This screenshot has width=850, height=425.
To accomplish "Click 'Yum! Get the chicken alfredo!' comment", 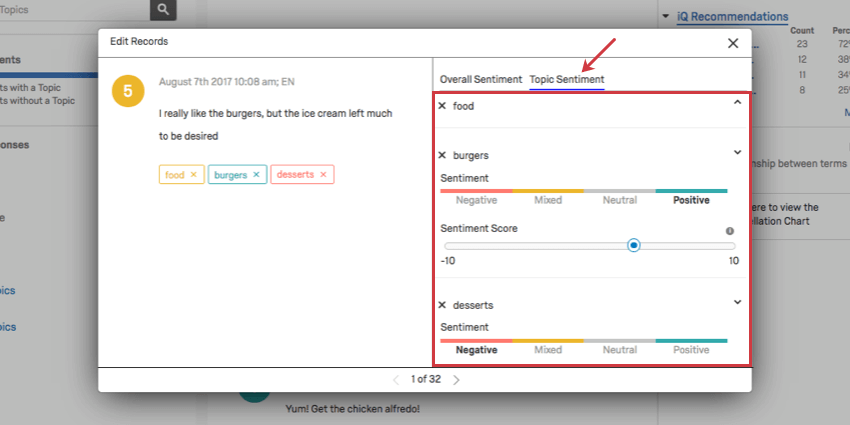I will point(352,409).
